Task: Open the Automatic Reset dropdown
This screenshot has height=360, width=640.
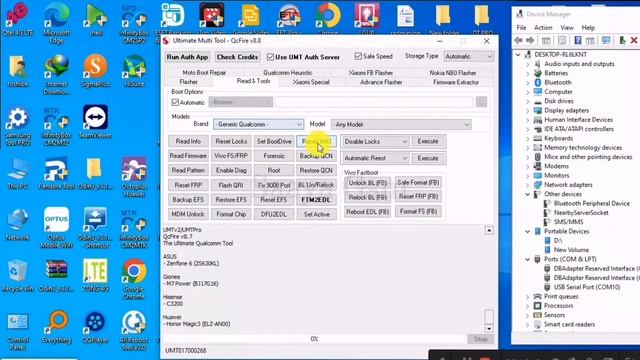Action: click(x=375, y=158)
